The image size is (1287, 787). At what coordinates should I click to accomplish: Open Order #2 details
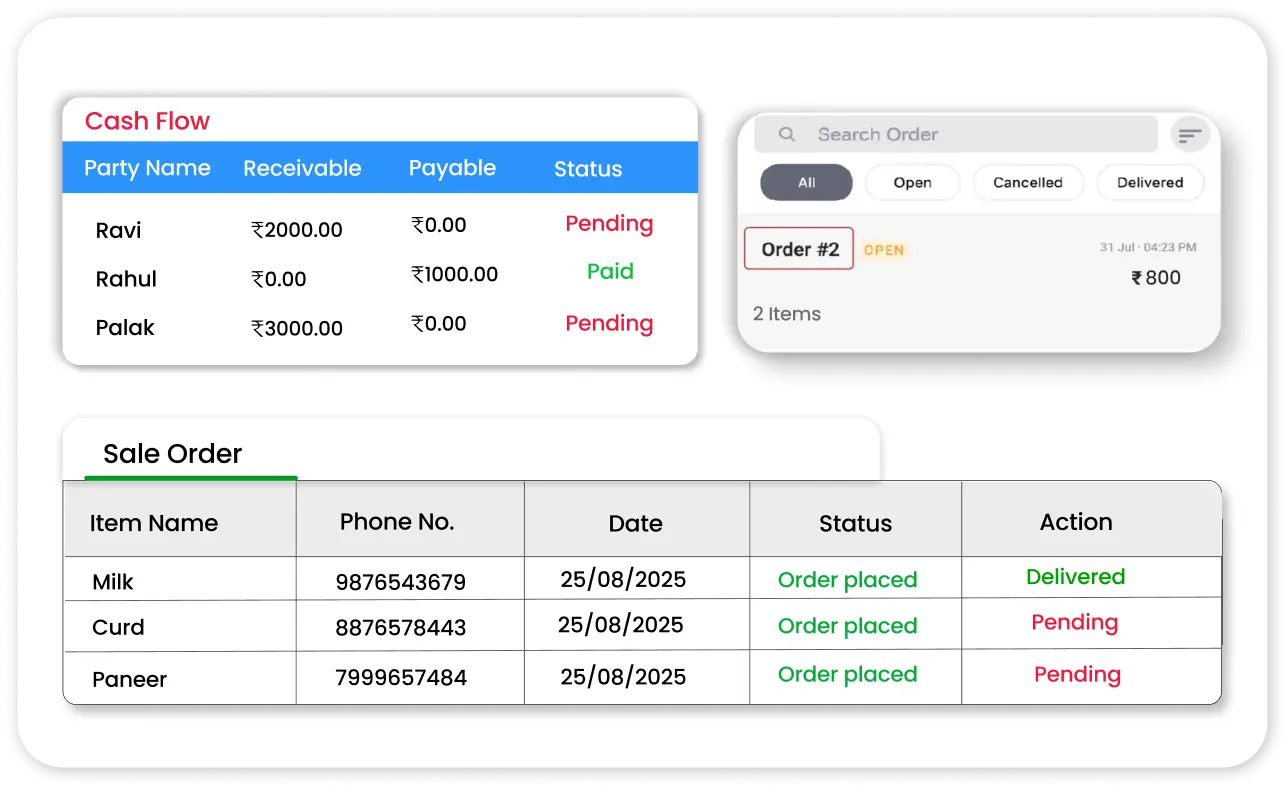click(x=799, y=249)
